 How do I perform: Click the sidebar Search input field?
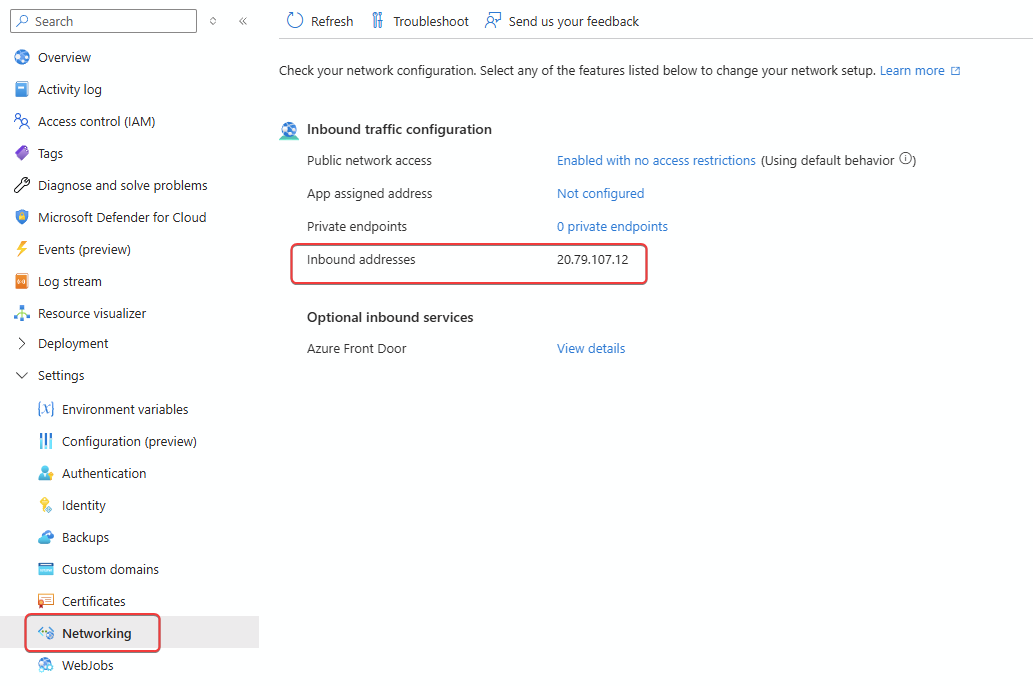point(110,21)
